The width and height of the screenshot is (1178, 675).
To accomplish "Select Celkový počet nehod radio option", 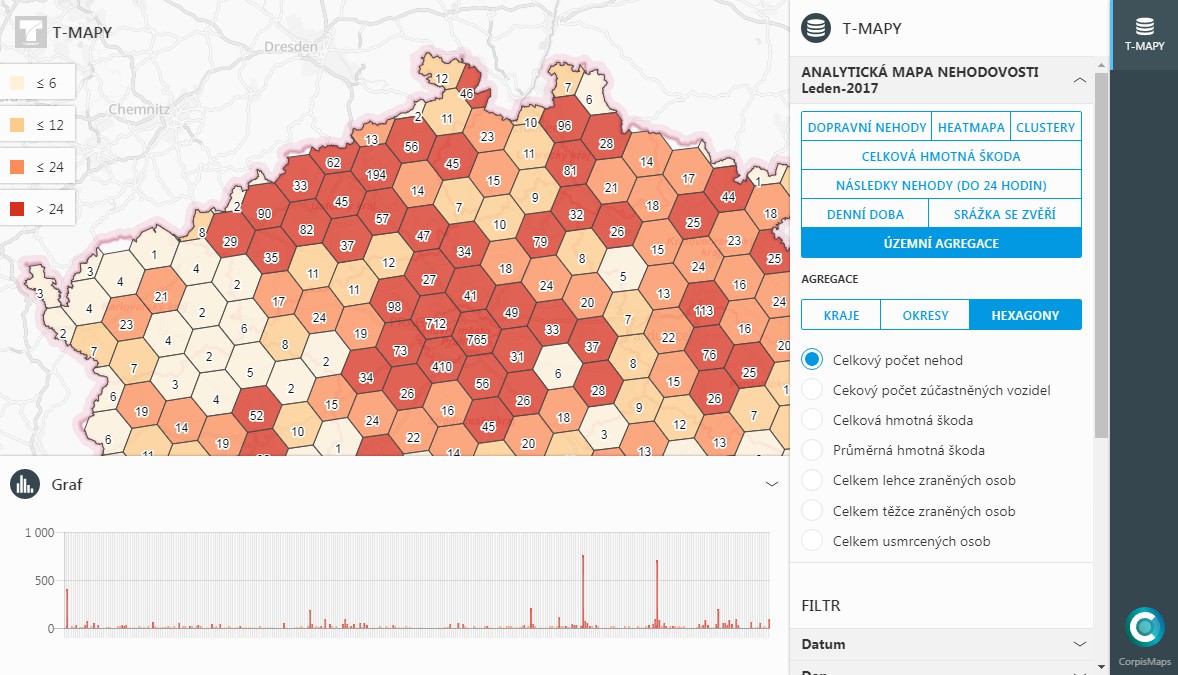I will click(812, 359).
